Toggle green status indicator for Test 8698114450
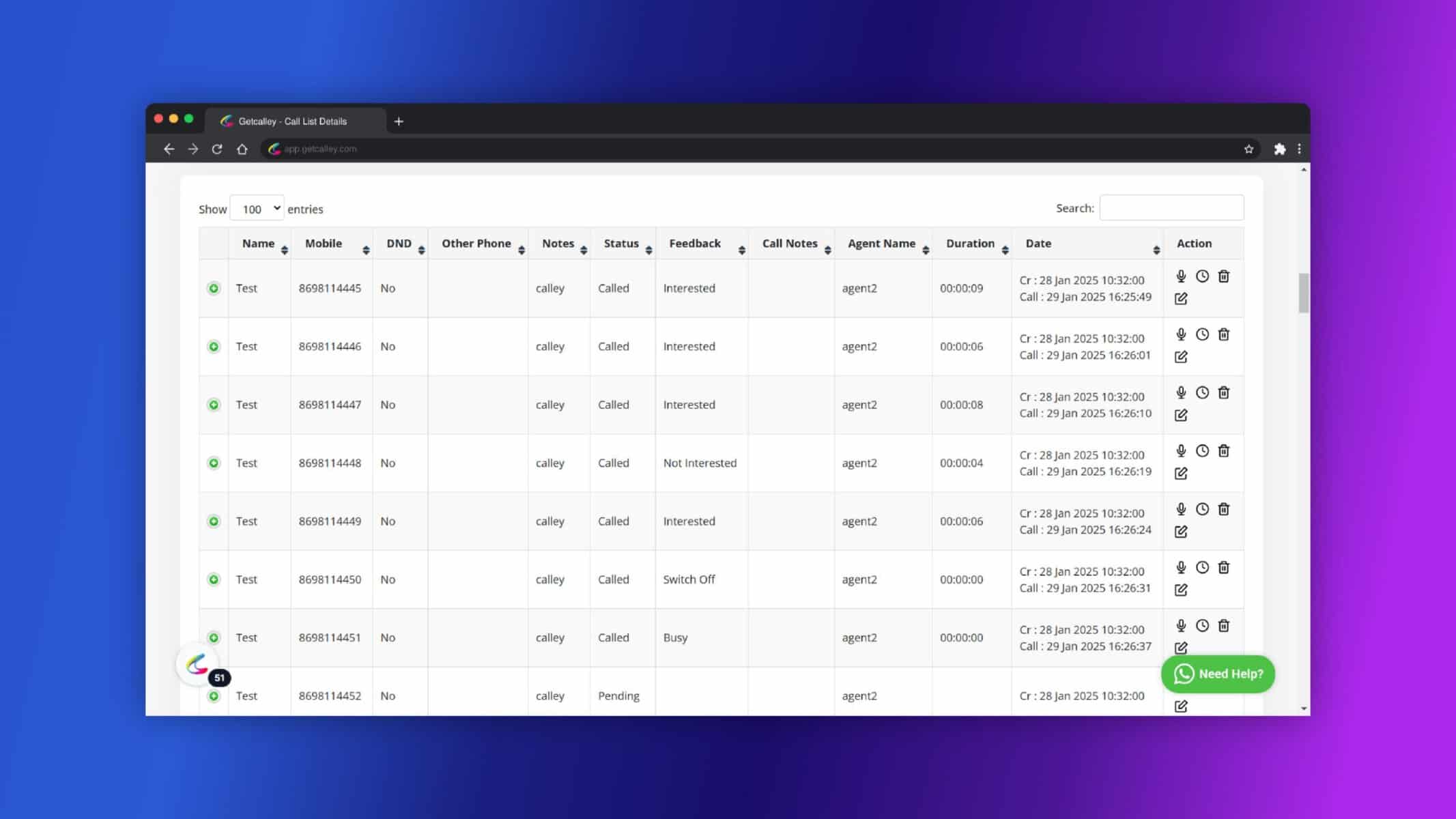Viewport: 1456px width, 819px height. (213, 578)
